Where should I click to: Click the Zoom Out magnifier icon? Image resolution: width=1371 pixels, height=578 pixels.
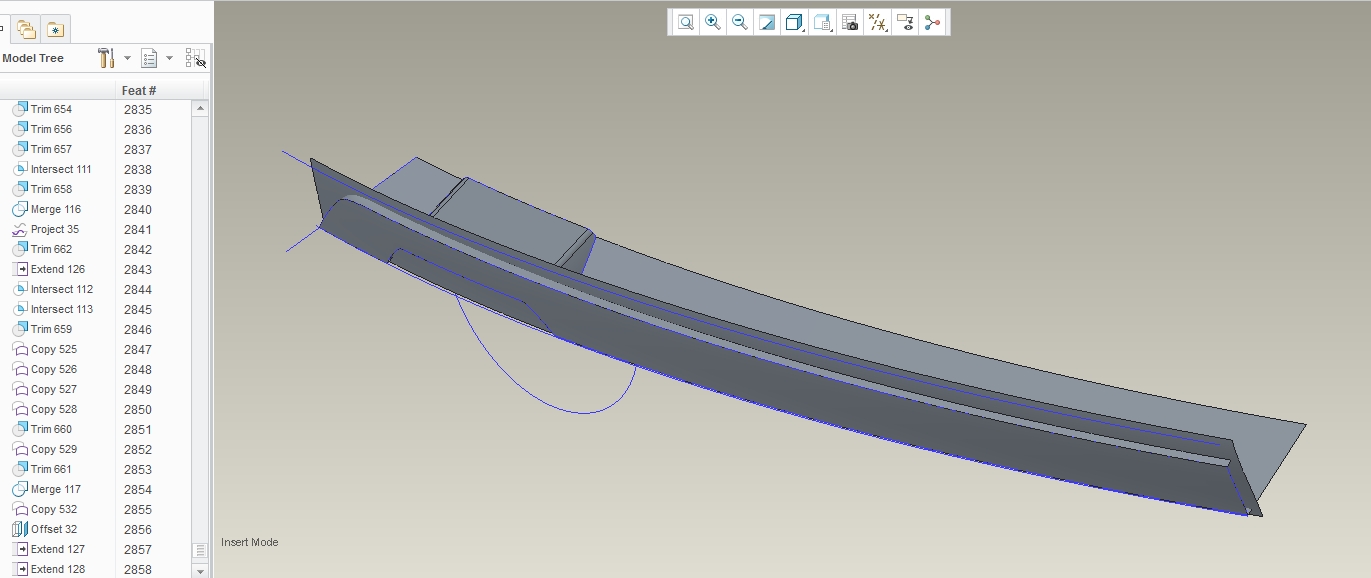[x=740, y=22]
